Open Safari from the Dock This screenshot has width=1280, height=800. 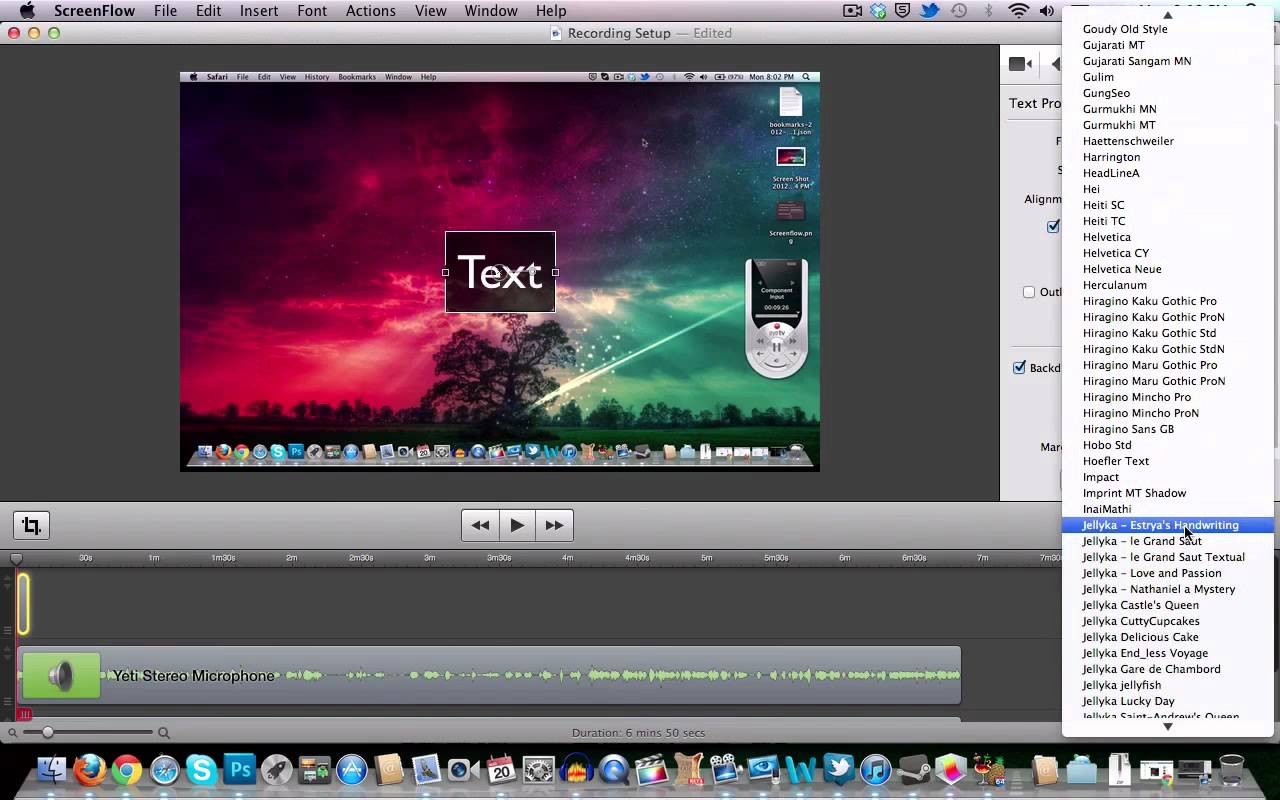(x=164, y=770)
